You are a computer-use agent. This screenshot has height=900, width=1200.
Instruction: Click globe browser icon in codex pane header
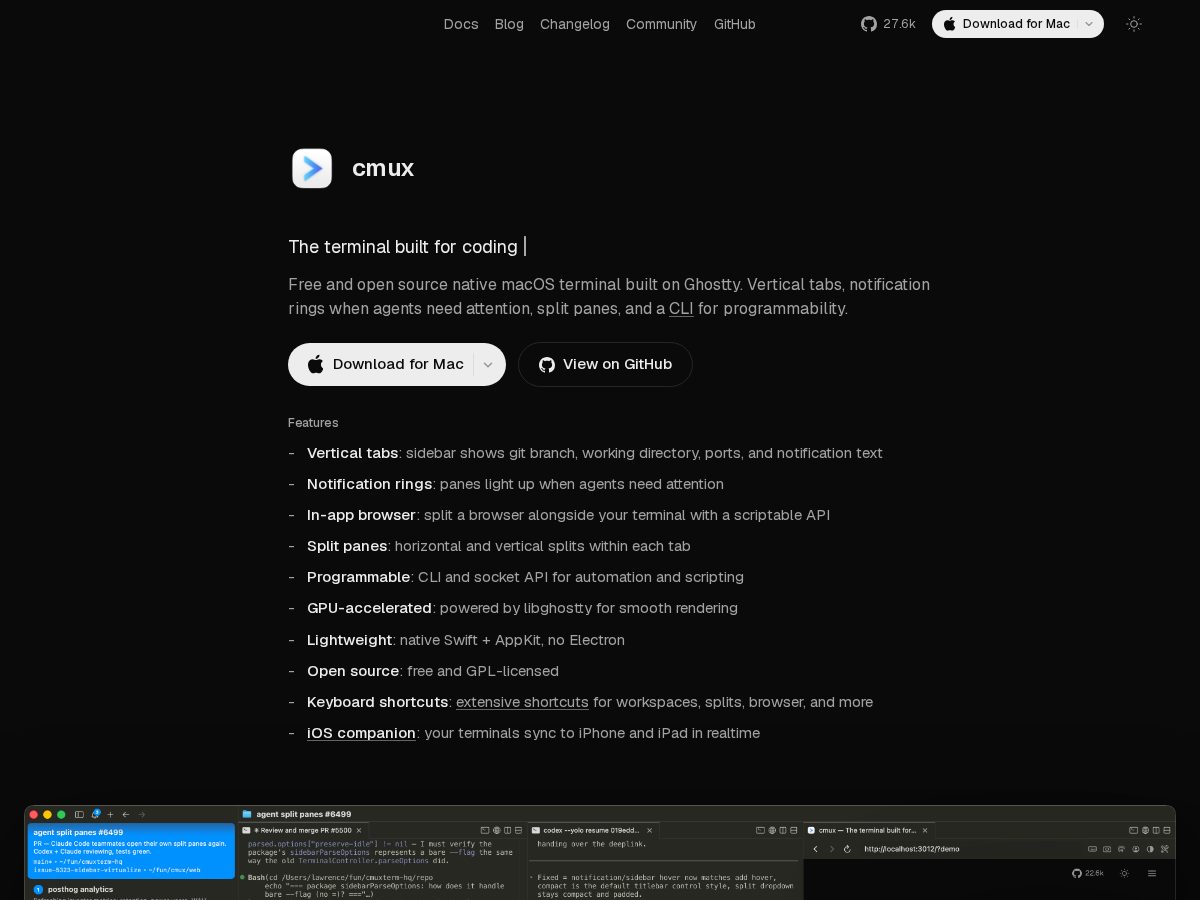(772, 830)
